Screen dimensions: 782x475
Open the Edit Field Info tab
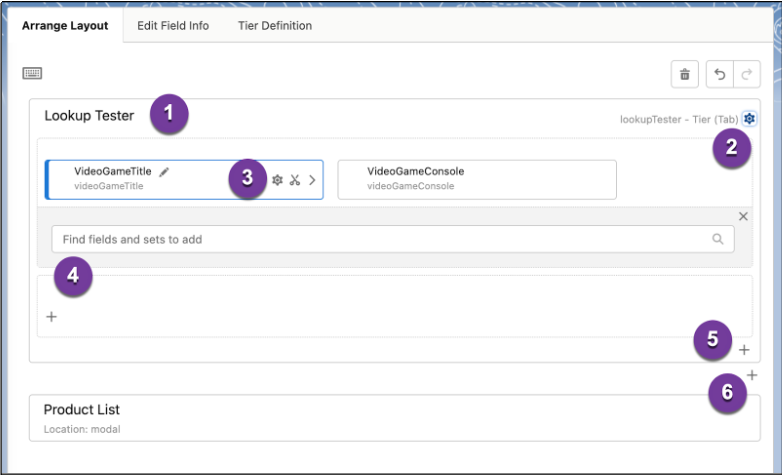(x=173, y=25)
